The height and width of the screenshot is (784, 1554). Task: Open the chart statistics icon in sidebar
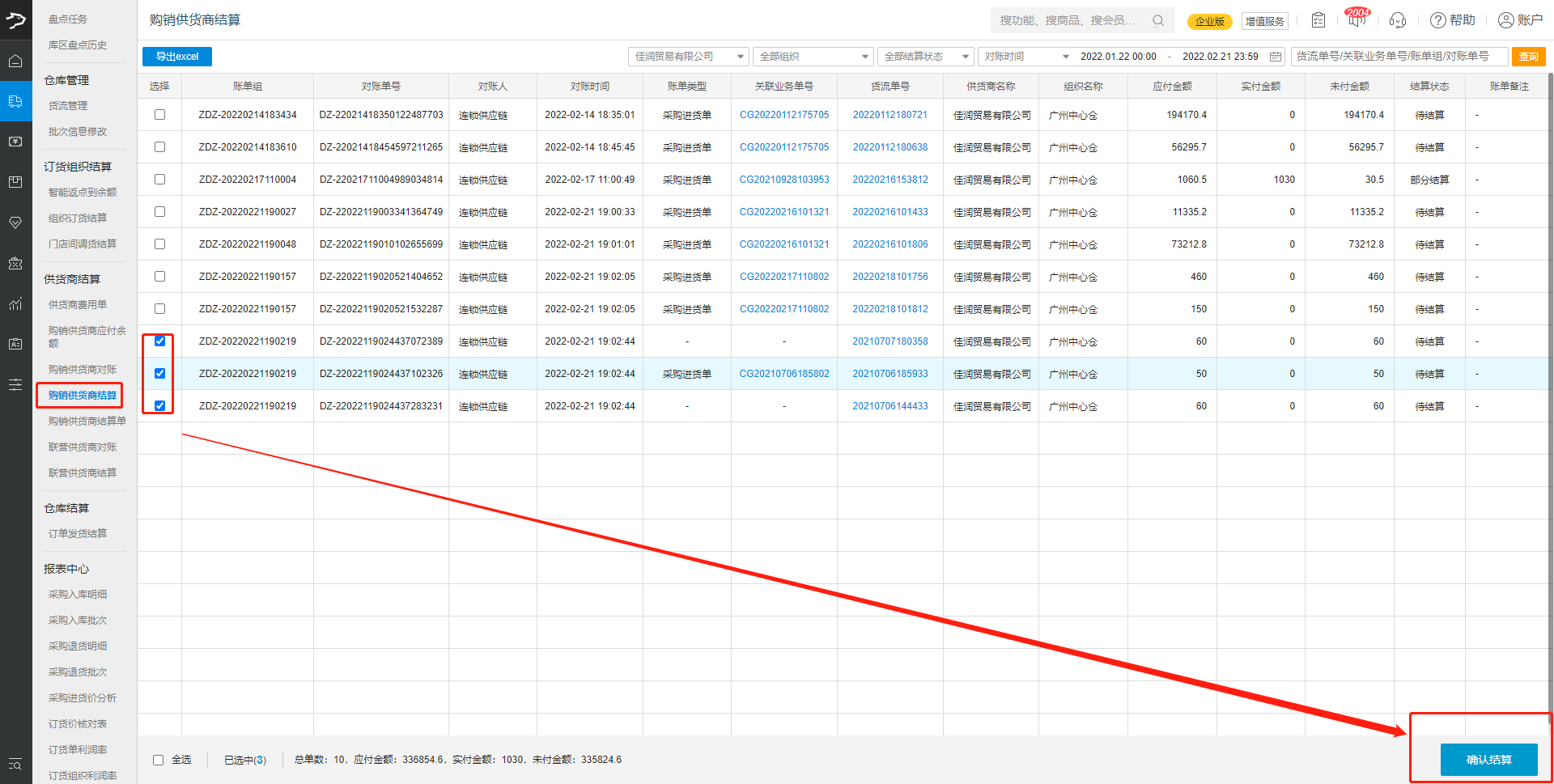coord(15,303)
